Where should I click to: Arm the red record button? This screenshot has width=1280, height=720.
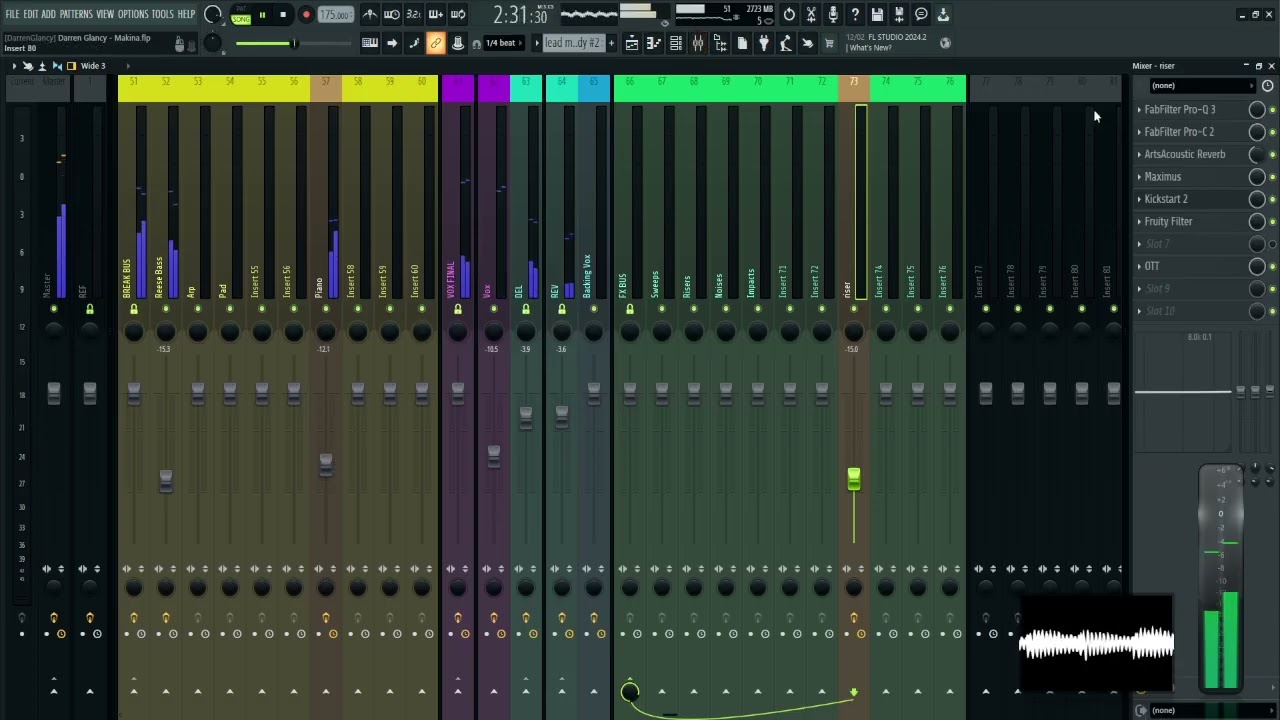point(306,15)
